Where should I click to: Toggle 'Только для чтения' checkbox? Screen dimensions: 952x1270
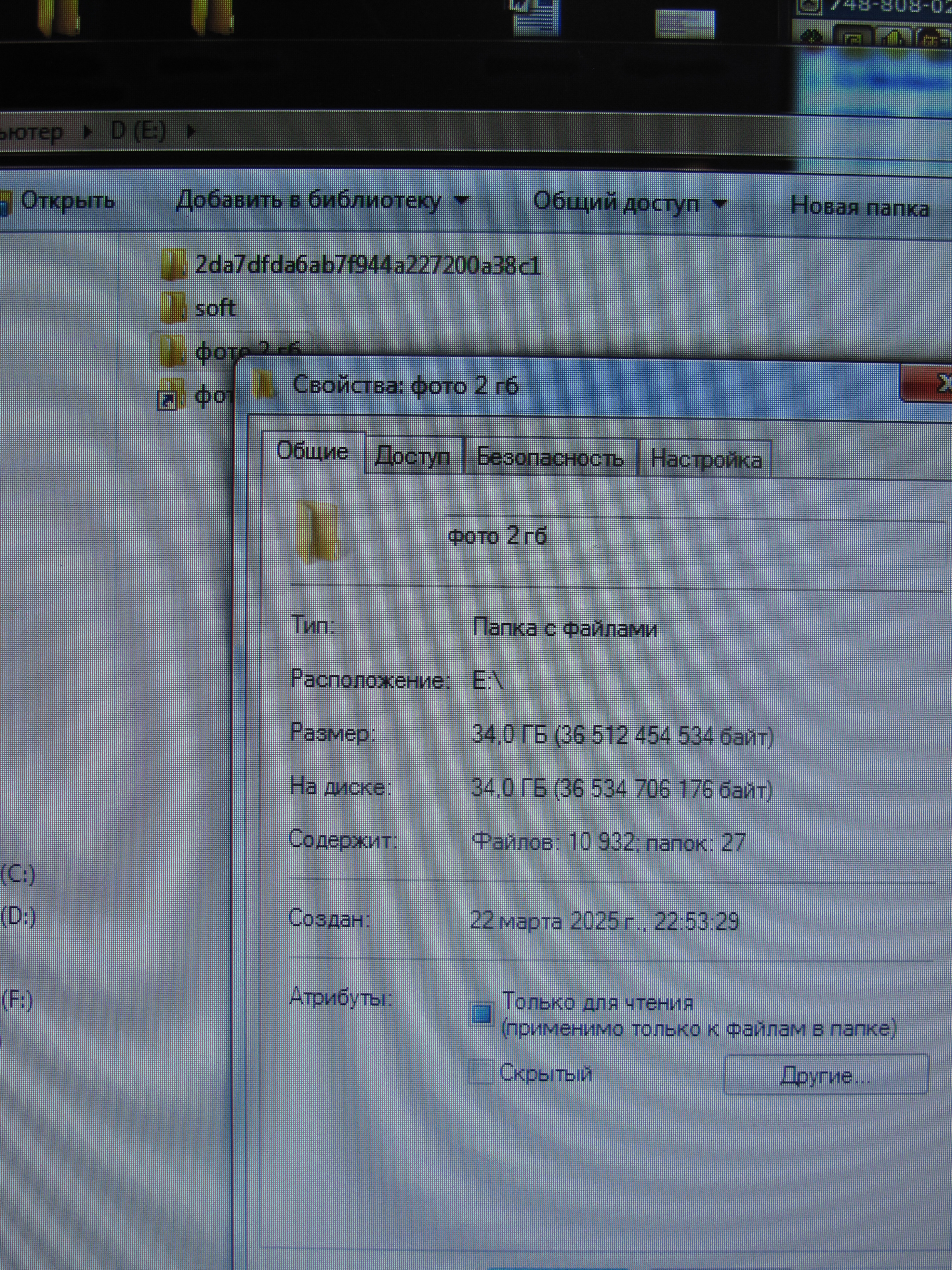(x=481, y=1013)
